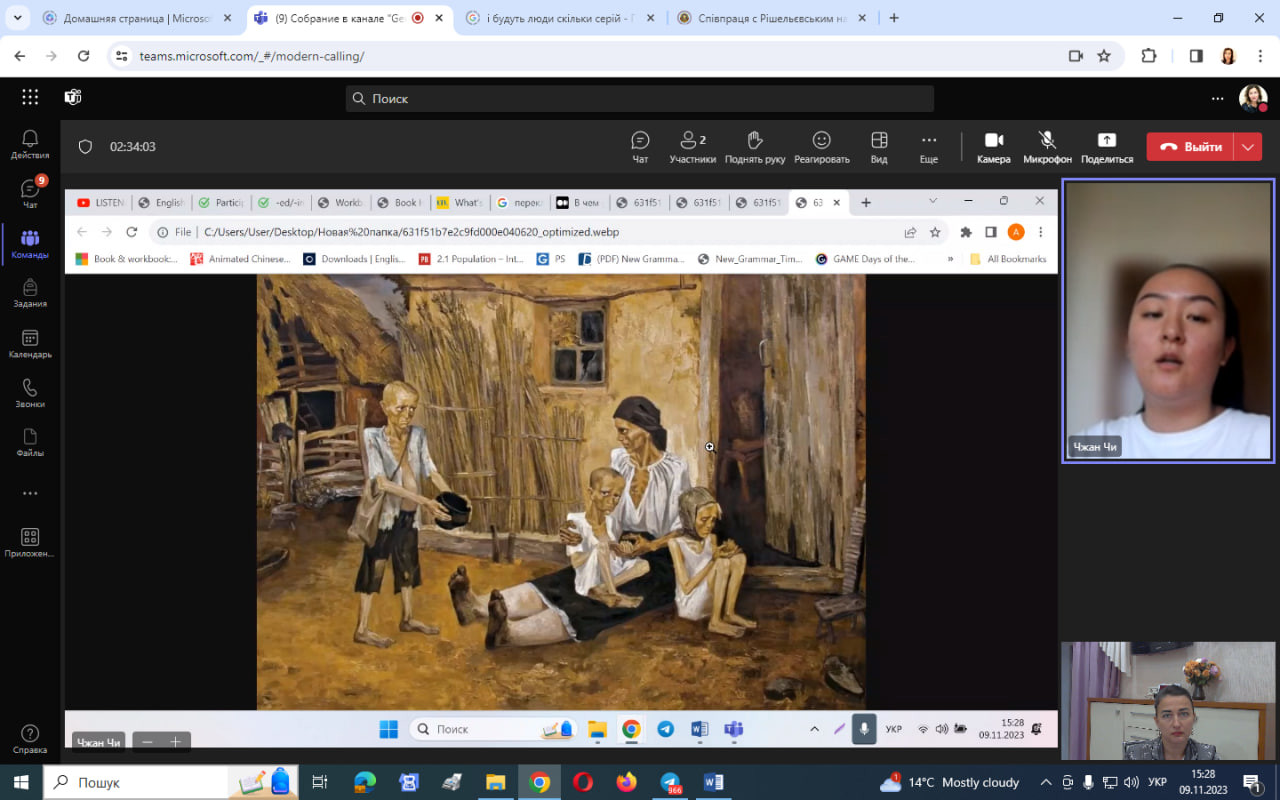
Task: Click the meeting shield security icon
Action: coord(85,147)
